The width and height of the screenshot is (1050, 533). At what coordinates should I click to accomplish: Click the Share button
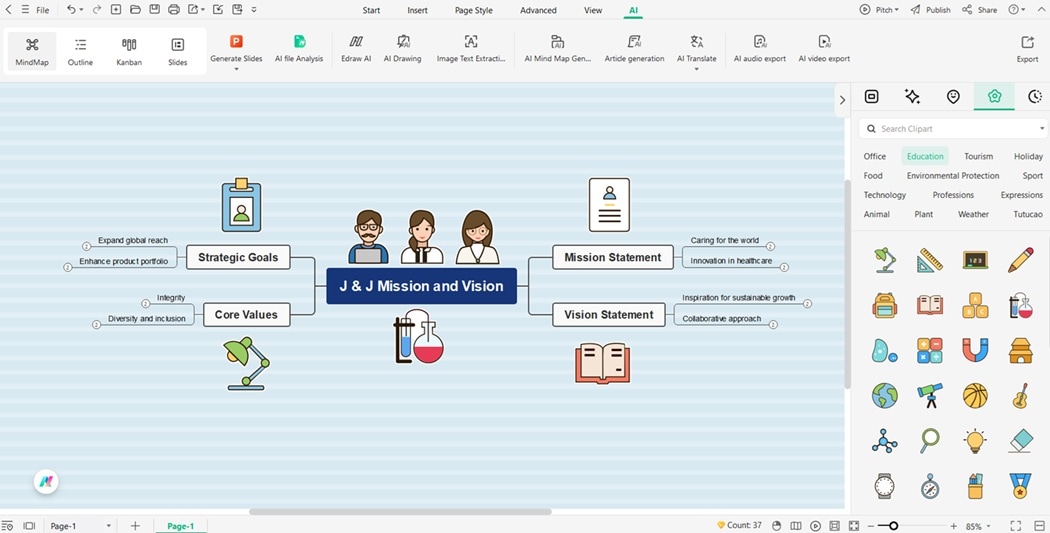click(980, 10)
